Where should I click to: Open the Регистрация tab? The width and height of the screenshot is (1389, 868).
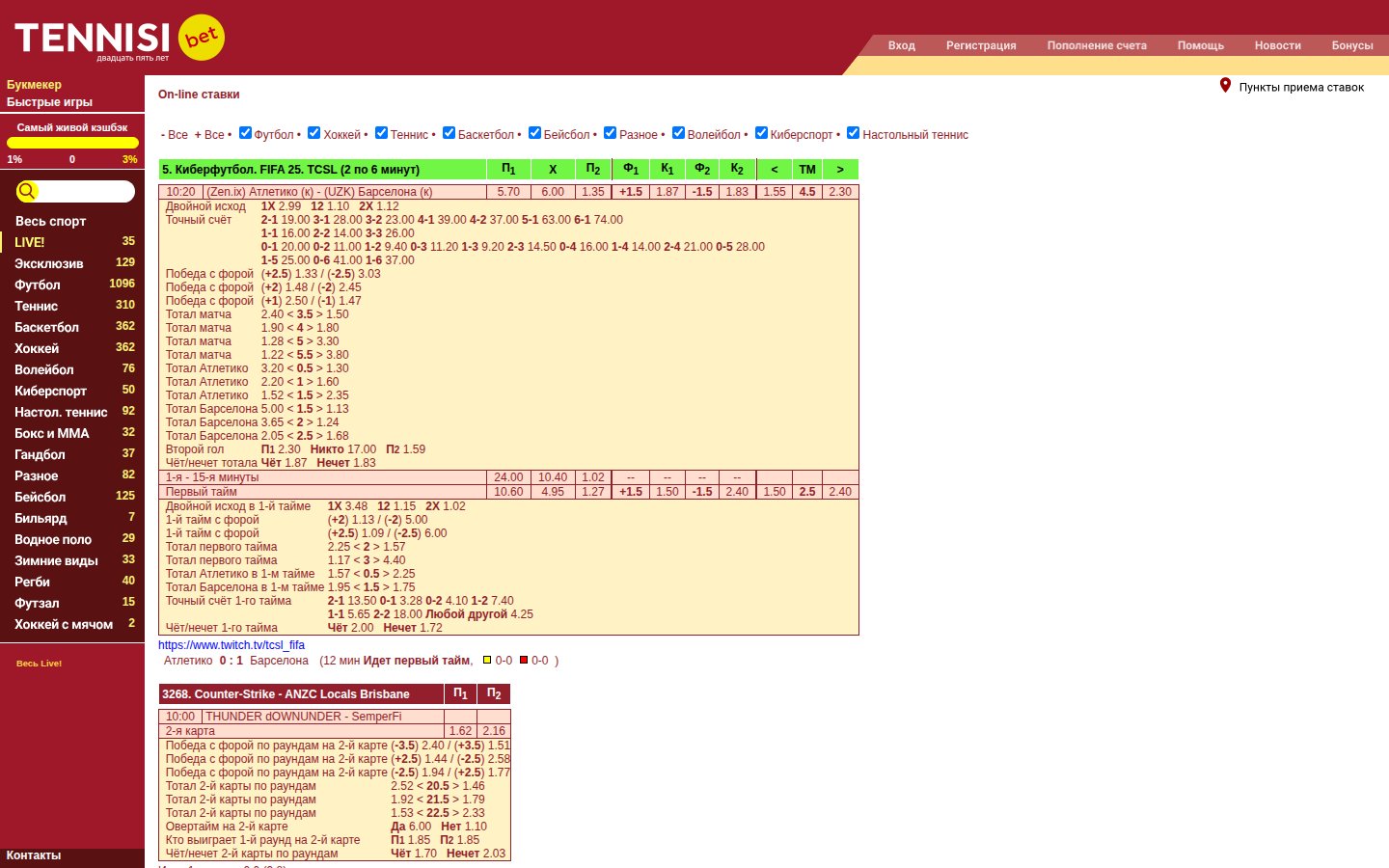(x=980, y=45)
